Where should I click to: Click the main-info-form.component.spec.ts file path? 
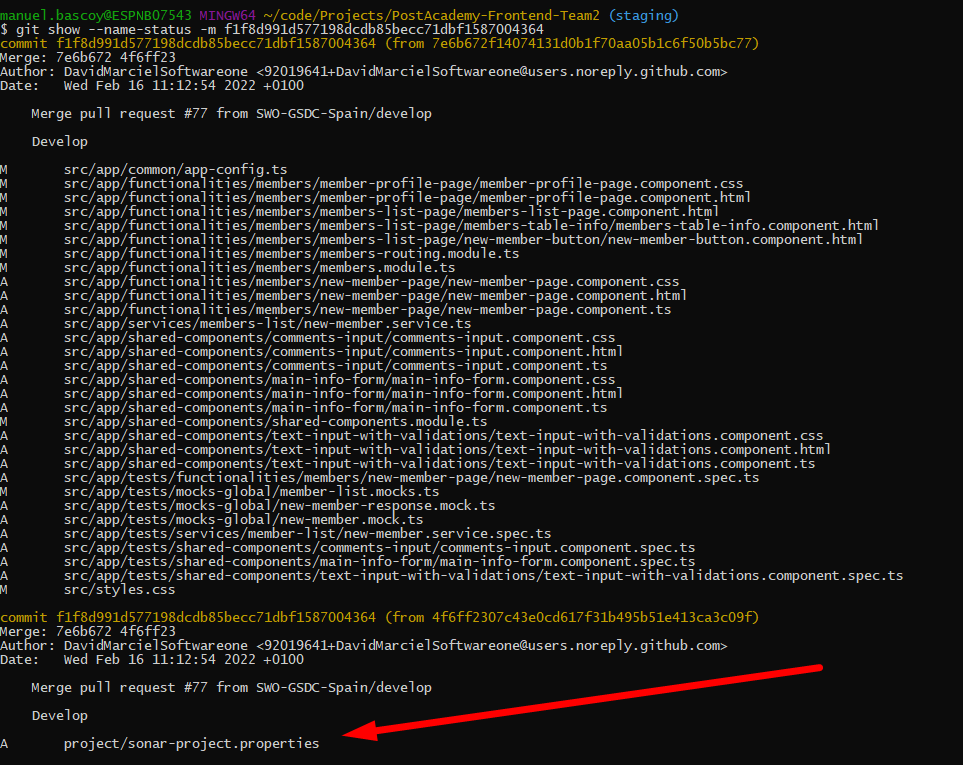379,561
